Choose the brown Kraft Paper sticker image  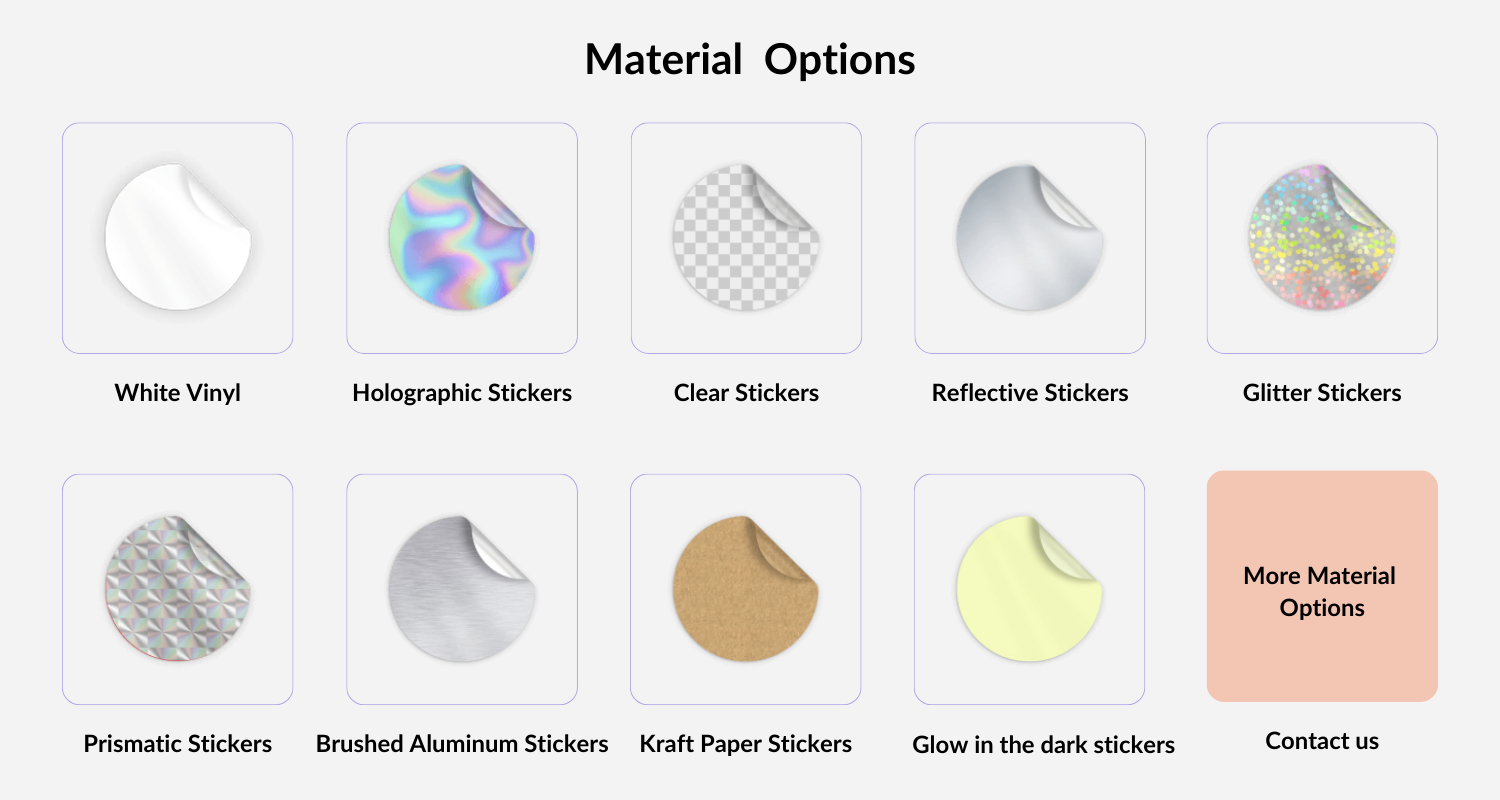tap(745, 589)
